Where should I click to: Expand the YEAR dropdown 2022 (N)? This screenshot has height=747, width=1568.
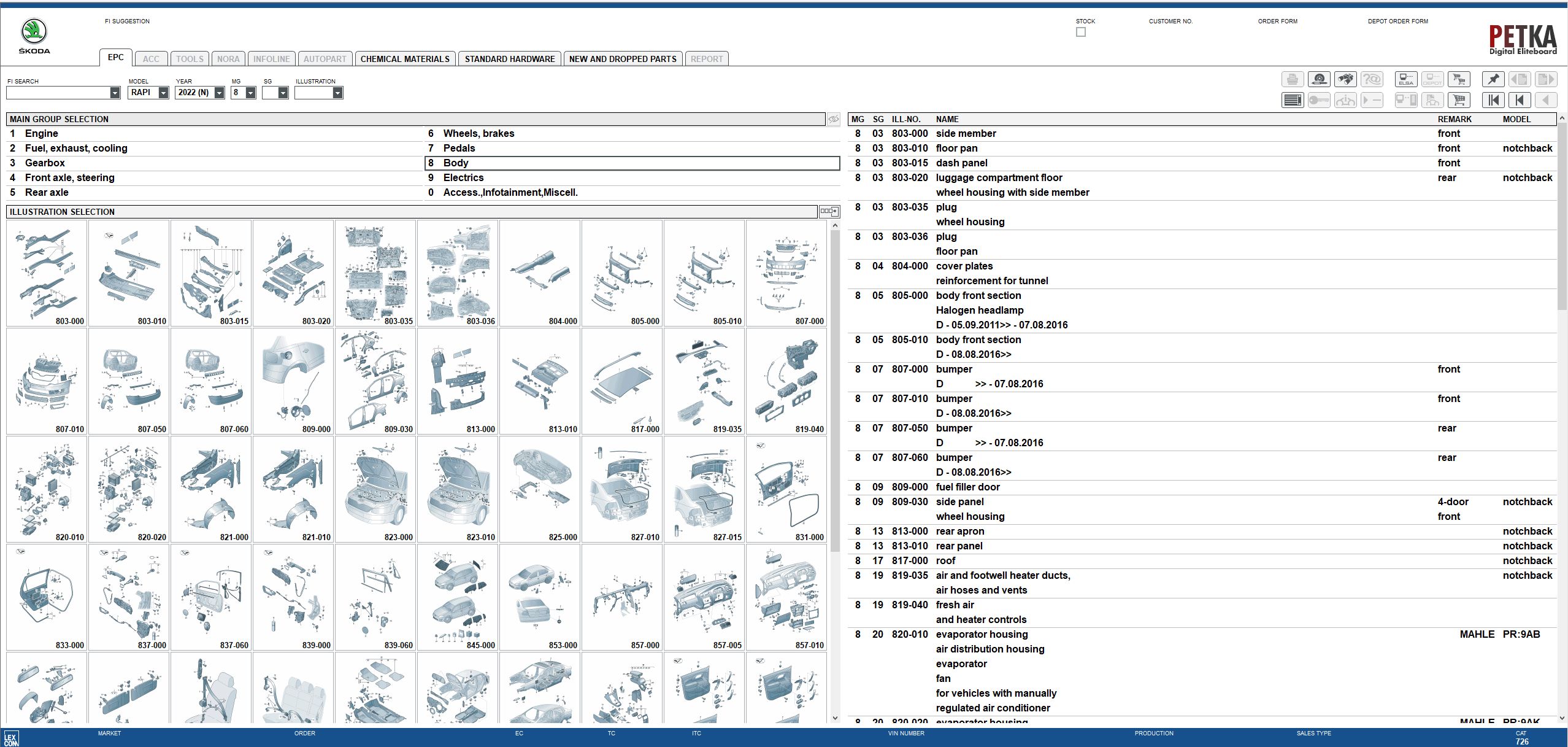point(200,93)
